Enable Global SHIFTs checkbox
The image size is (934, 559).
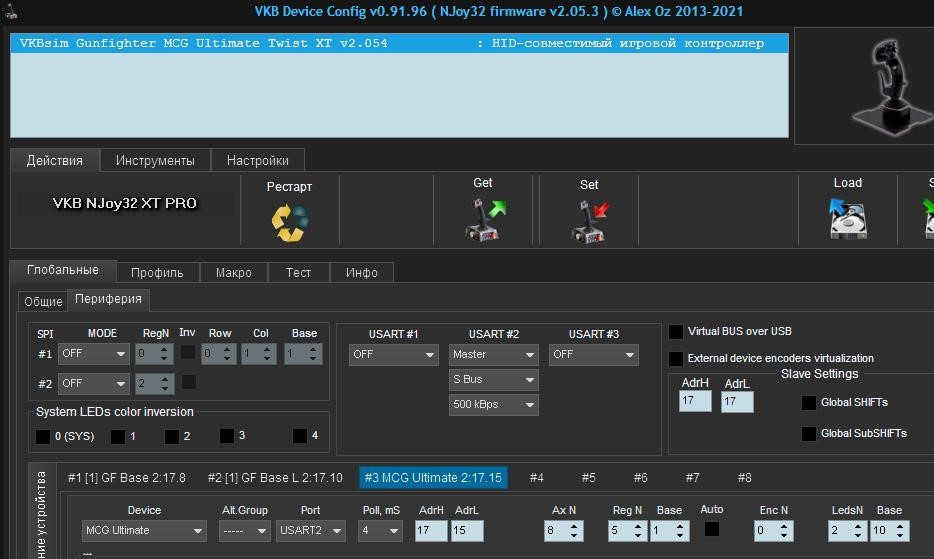809,403
